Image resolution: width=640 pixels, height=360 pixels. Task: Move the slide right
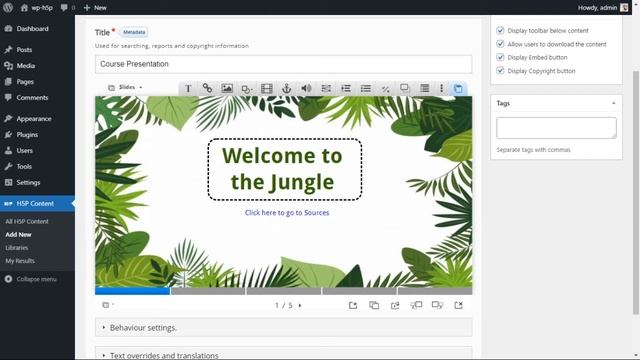click(x=437, y=305)
